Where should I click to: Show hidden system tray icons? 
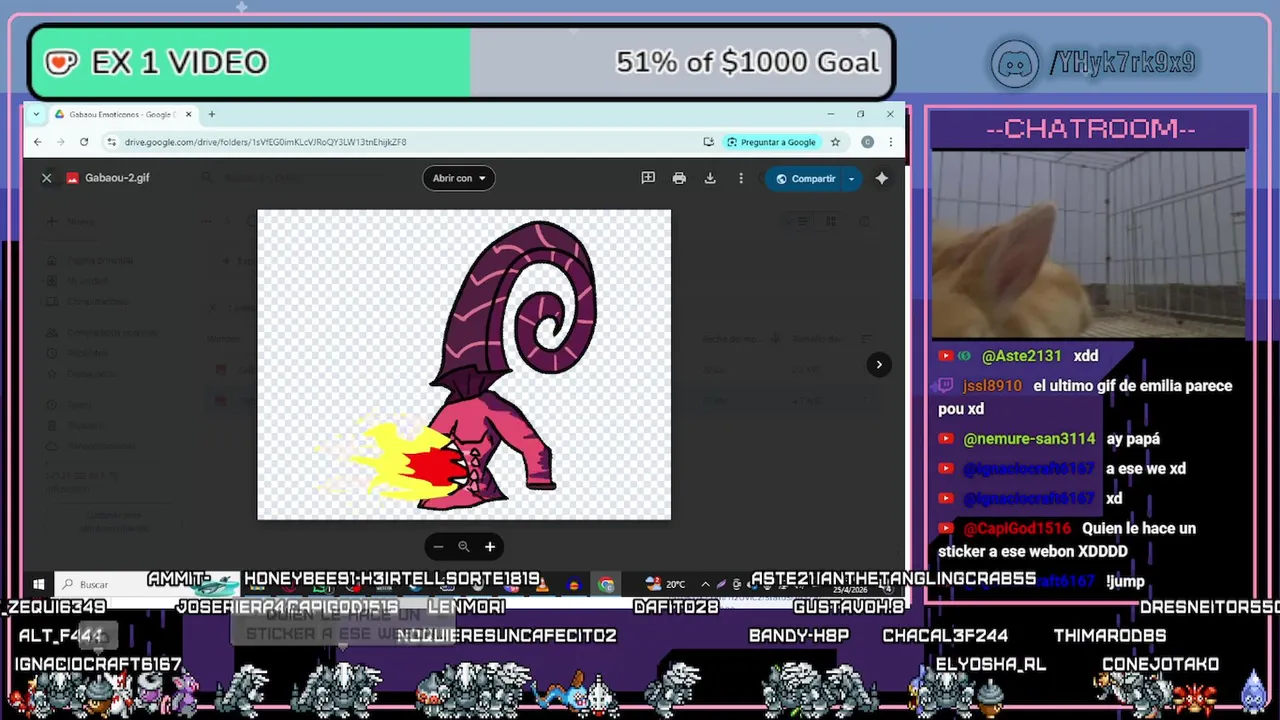click(x=705, y=584)
